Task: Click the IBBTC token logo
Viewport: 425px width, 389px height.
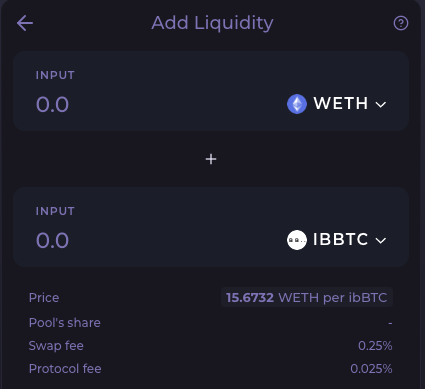Action: (x=297, y=240)
